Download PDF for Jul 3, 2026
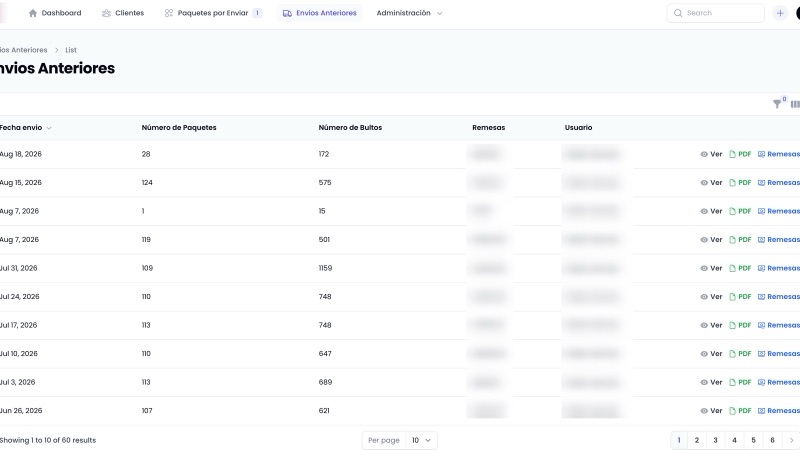The image size is (800, 450). (740, 382)
